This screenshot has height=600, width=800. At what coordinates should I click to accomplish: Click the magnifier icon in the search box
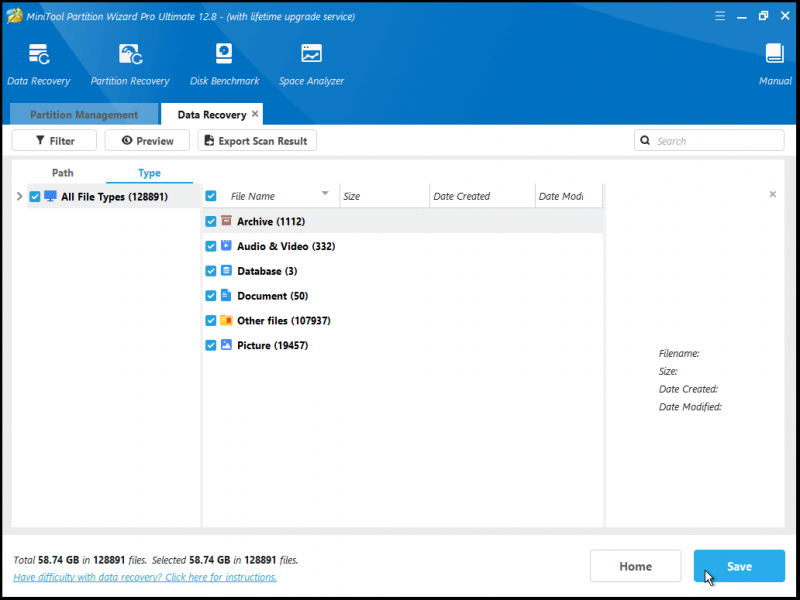(645, 140)
